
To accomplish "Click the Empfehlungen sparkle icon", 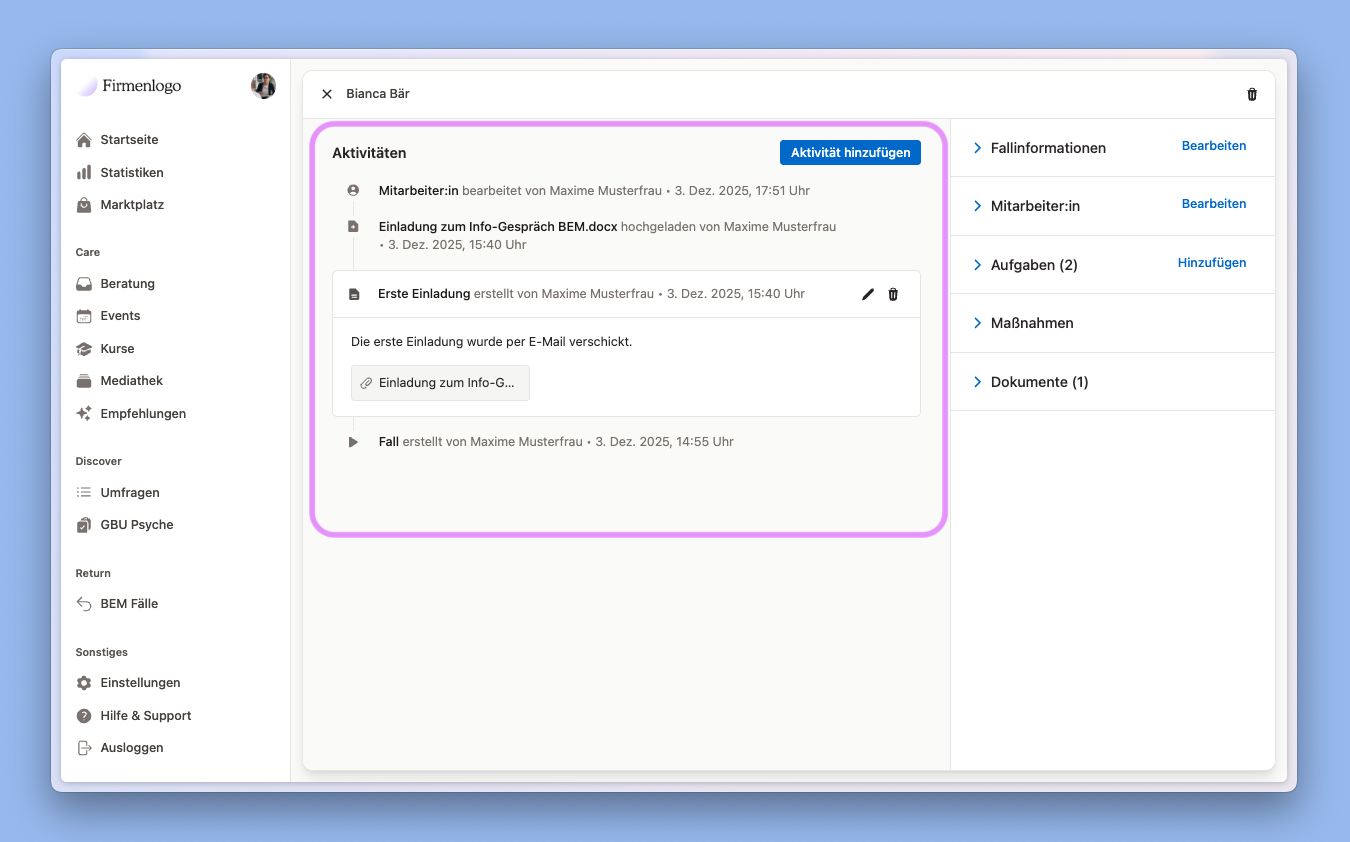I will pos(84,414).
